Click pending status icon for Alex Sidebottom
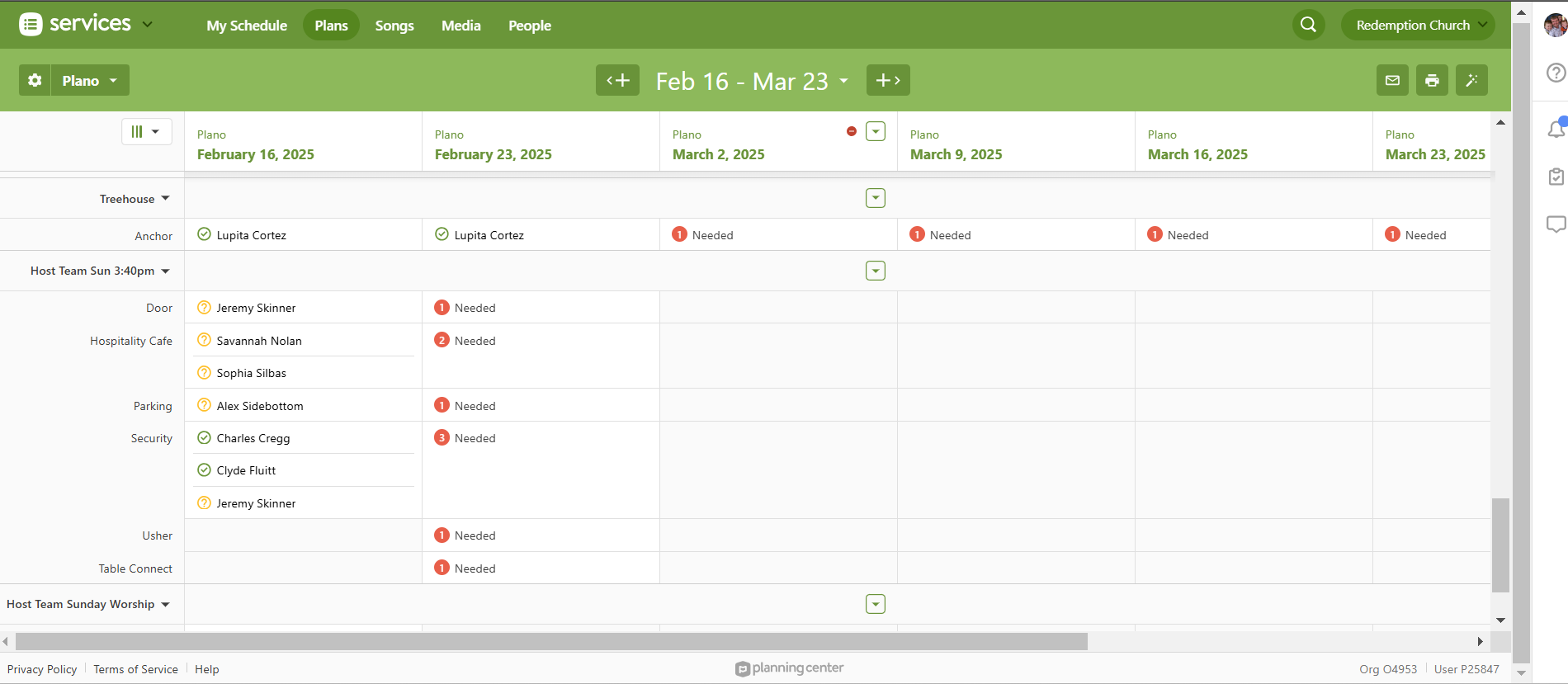This screenshot has width=1568, height=684. [x=204, y=405]
